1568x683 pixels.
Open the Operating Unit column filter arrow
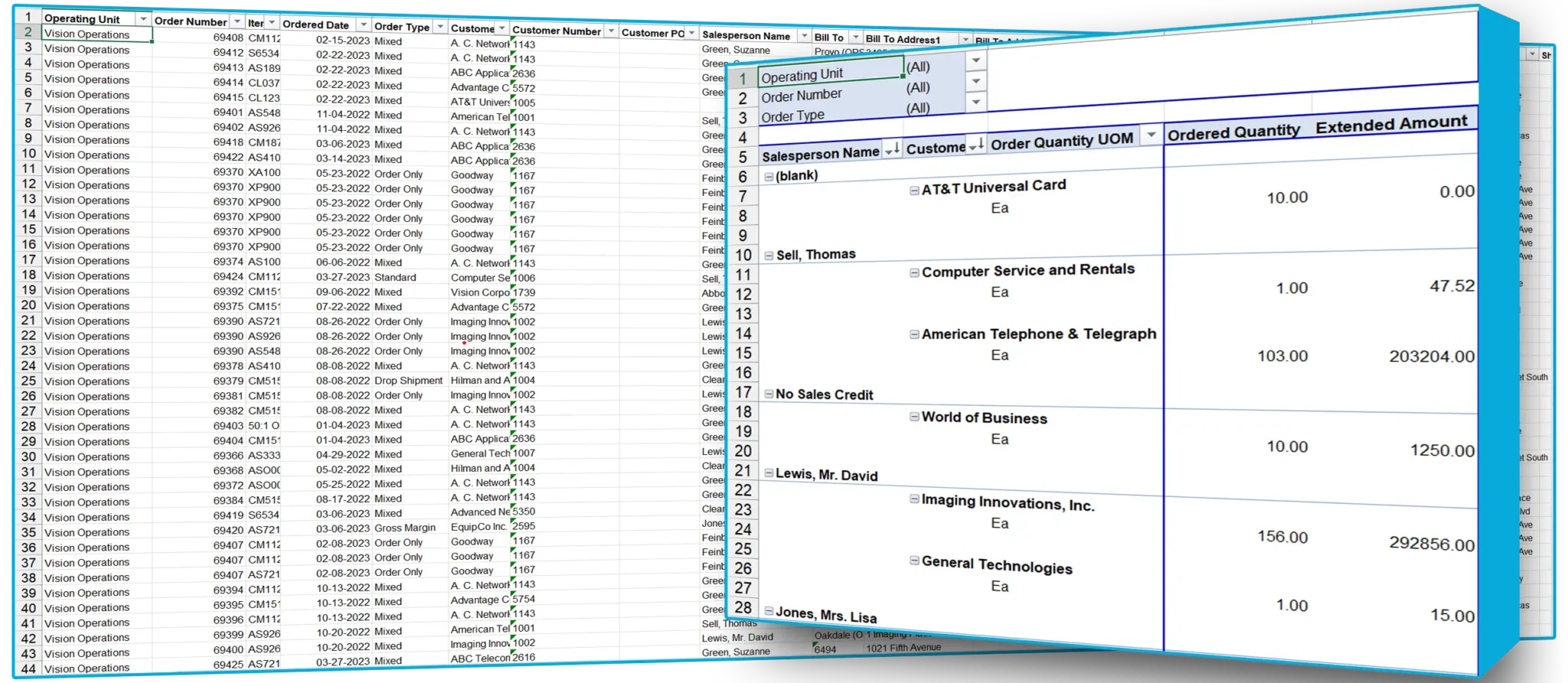coord(142,18)
